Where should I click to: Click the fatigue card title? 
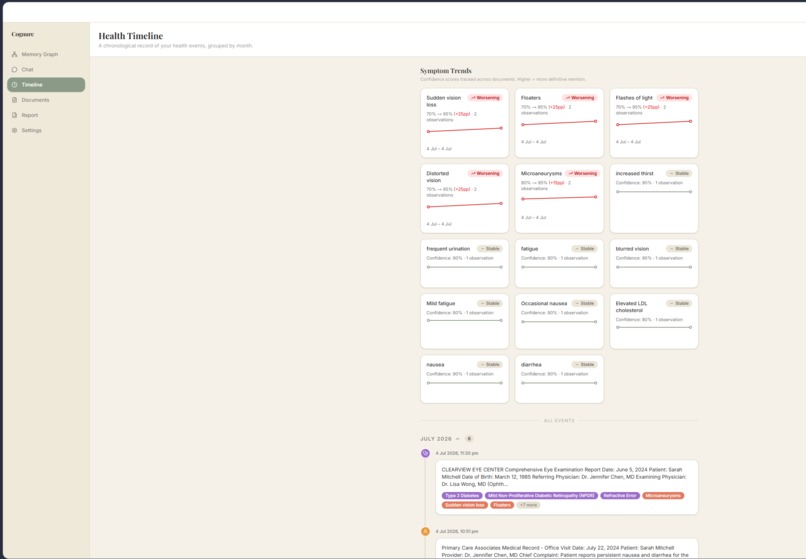coord(529,248)
